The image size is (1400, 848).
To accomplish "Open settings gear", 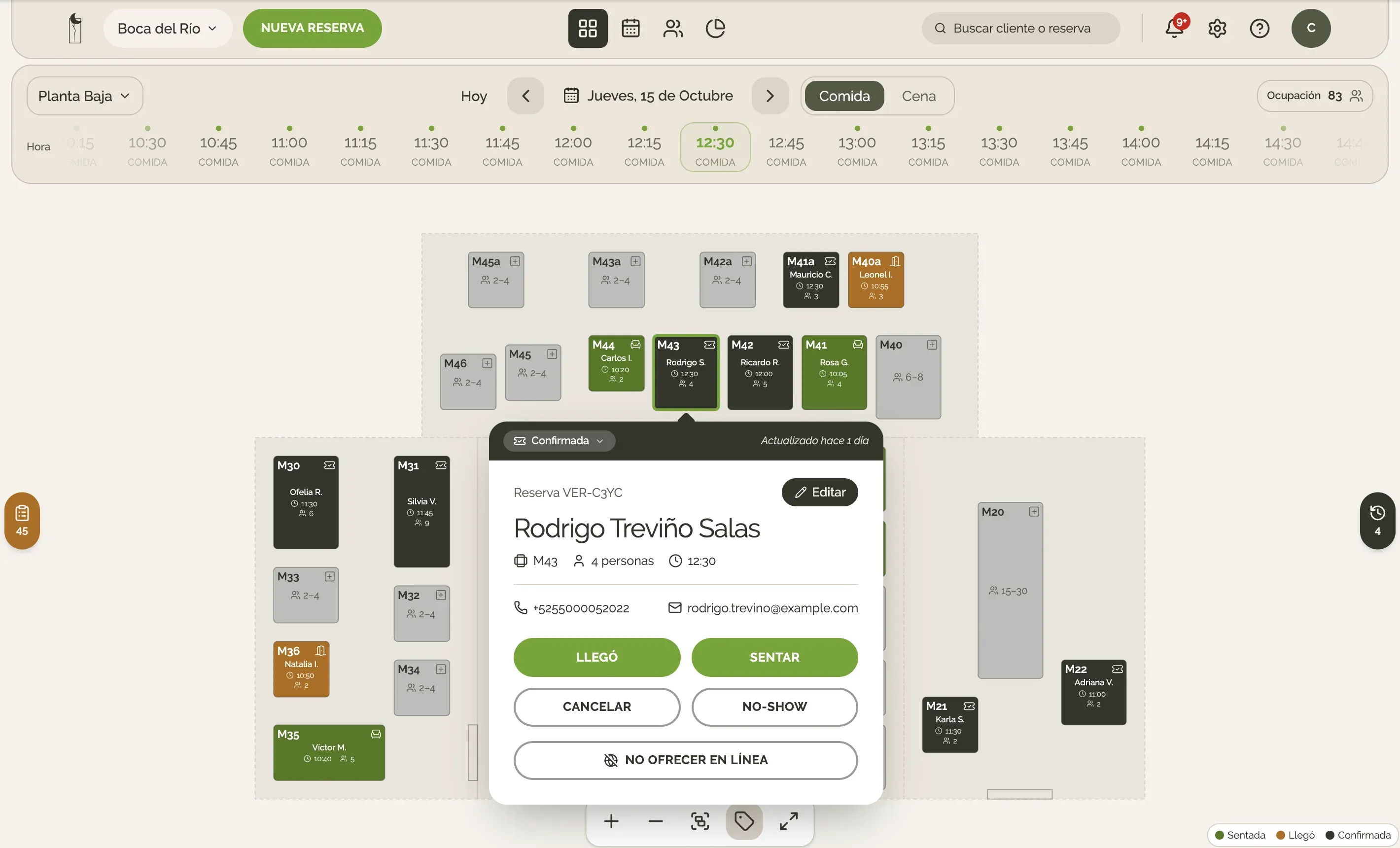I will tap(1217, 28).
